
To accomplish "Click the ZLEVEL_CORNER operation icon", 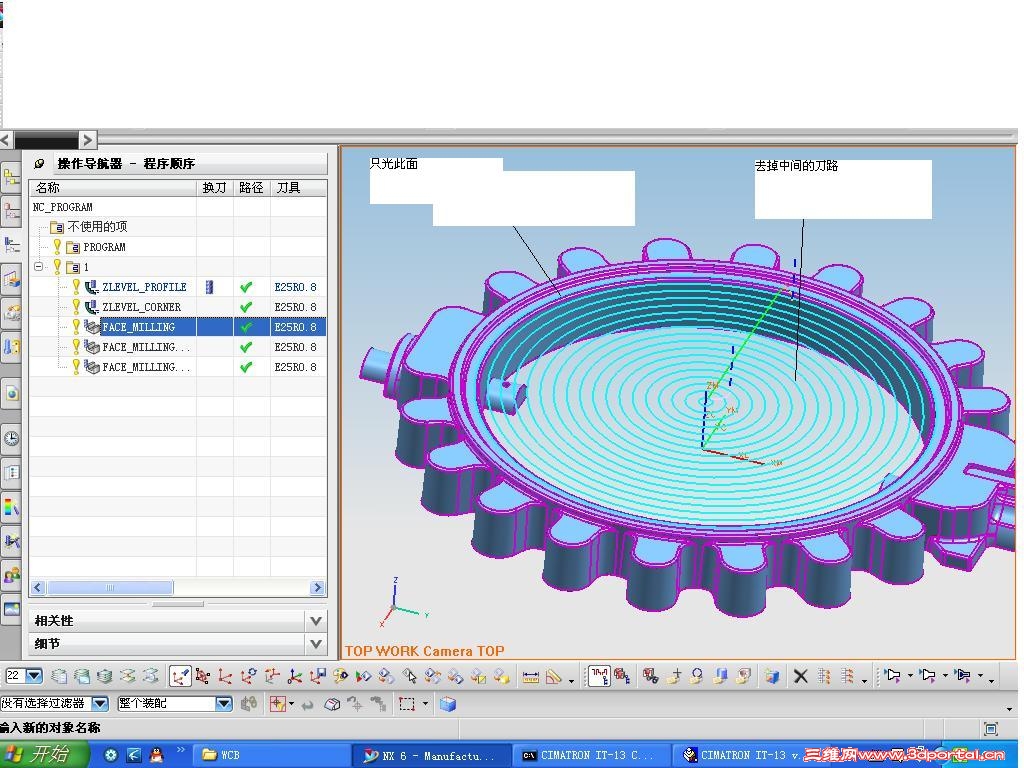I will pos(91,307).
